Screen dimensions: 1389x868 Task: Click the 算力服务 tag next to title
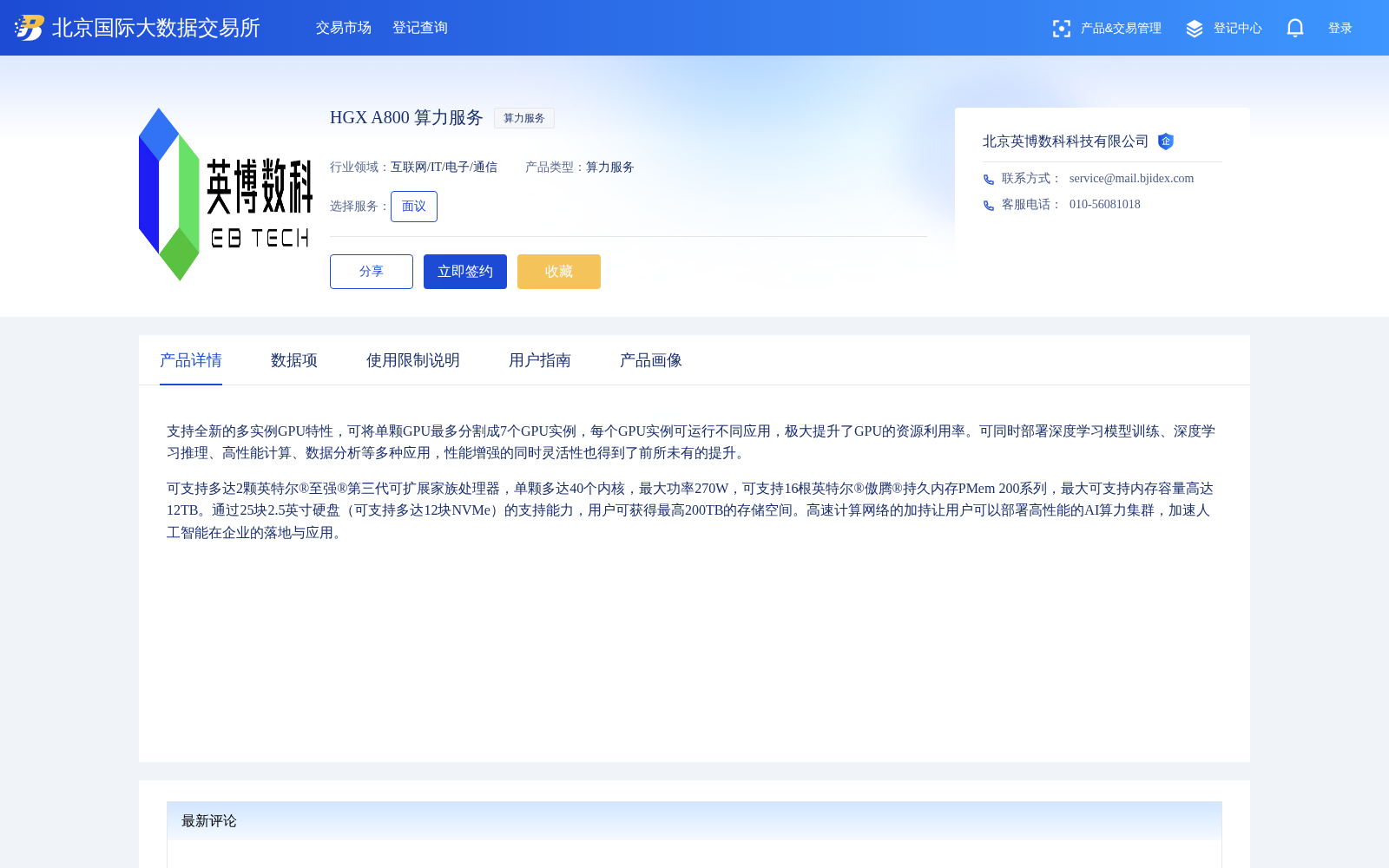click(524, 118)
